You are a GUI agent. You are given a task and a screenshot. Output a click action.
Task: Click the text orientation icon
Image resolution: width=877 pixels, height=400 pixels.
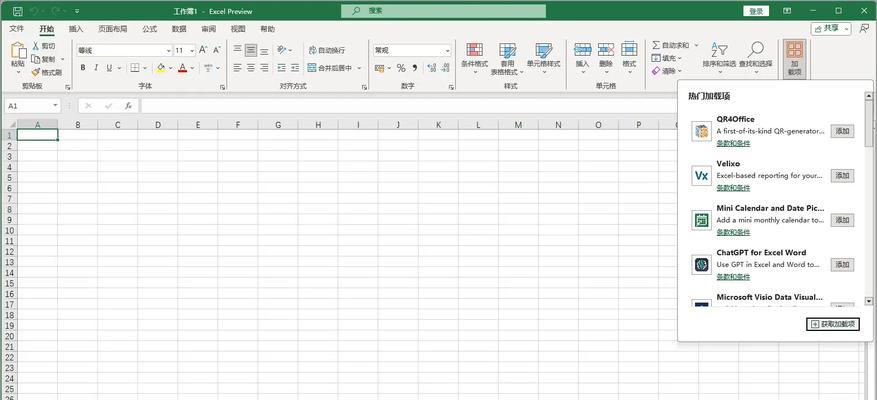pyautogui.click(x=282, y=50)
